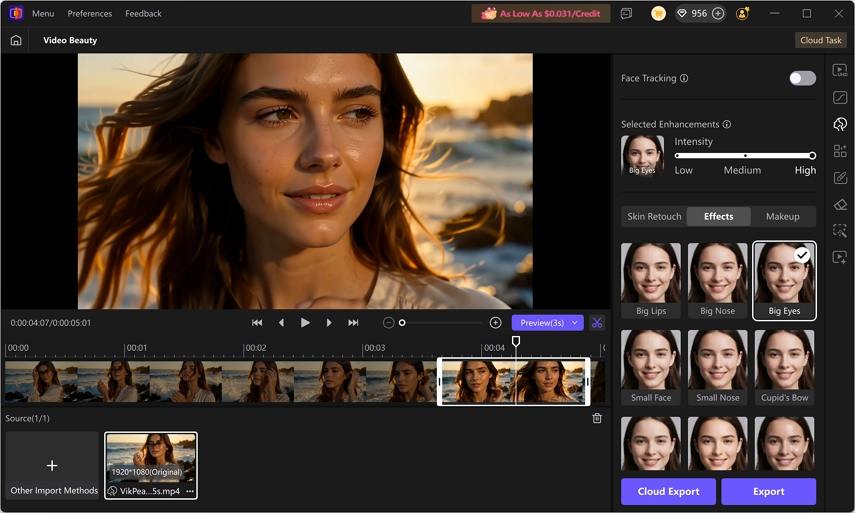Select the curve adjustment tool in sidebar
The height and width of the screenshot is (513, 855).
pyautogui.click(x=840, y=97)
